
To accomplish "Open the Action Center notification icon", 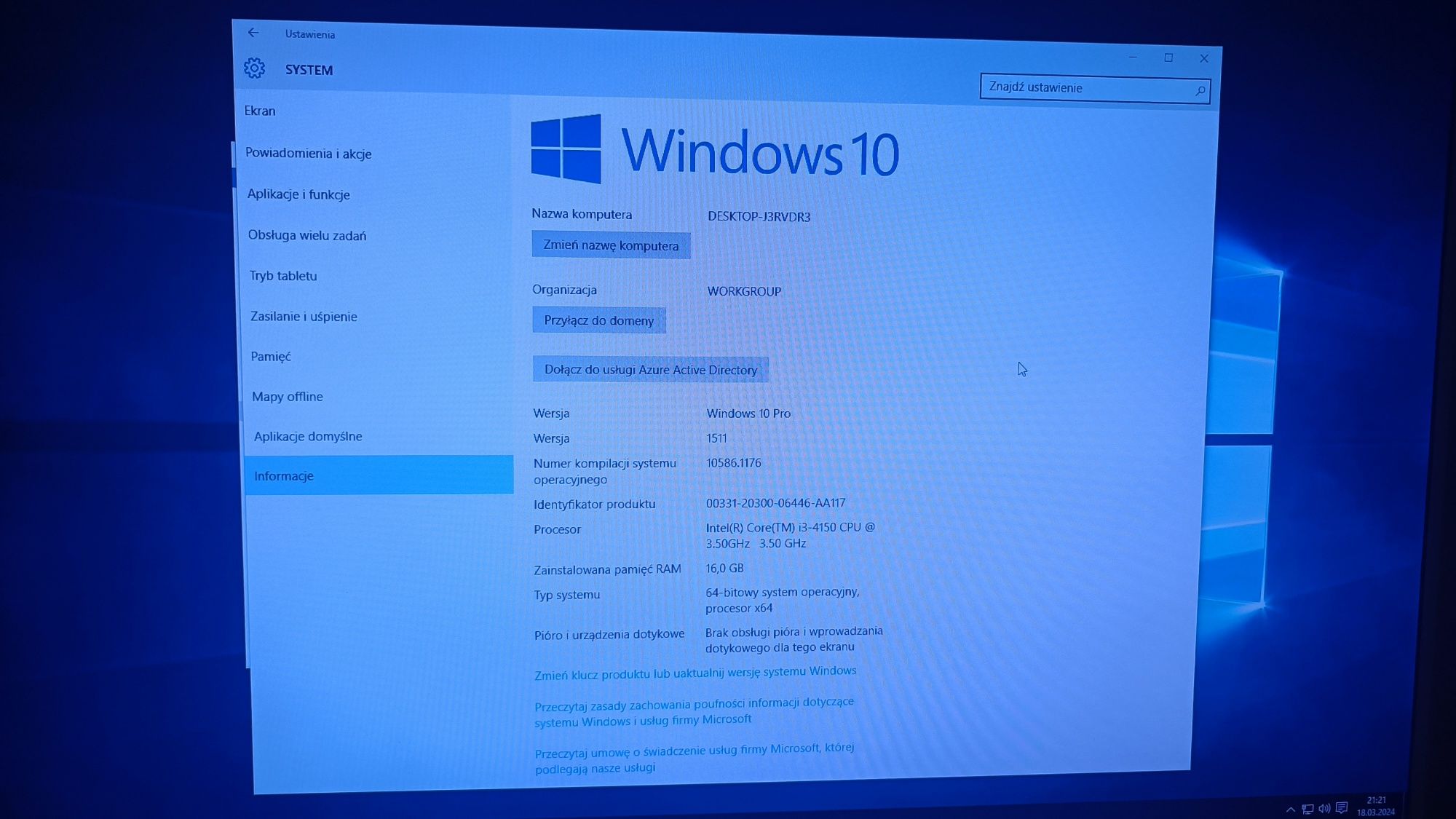I will coord(1342,807).
